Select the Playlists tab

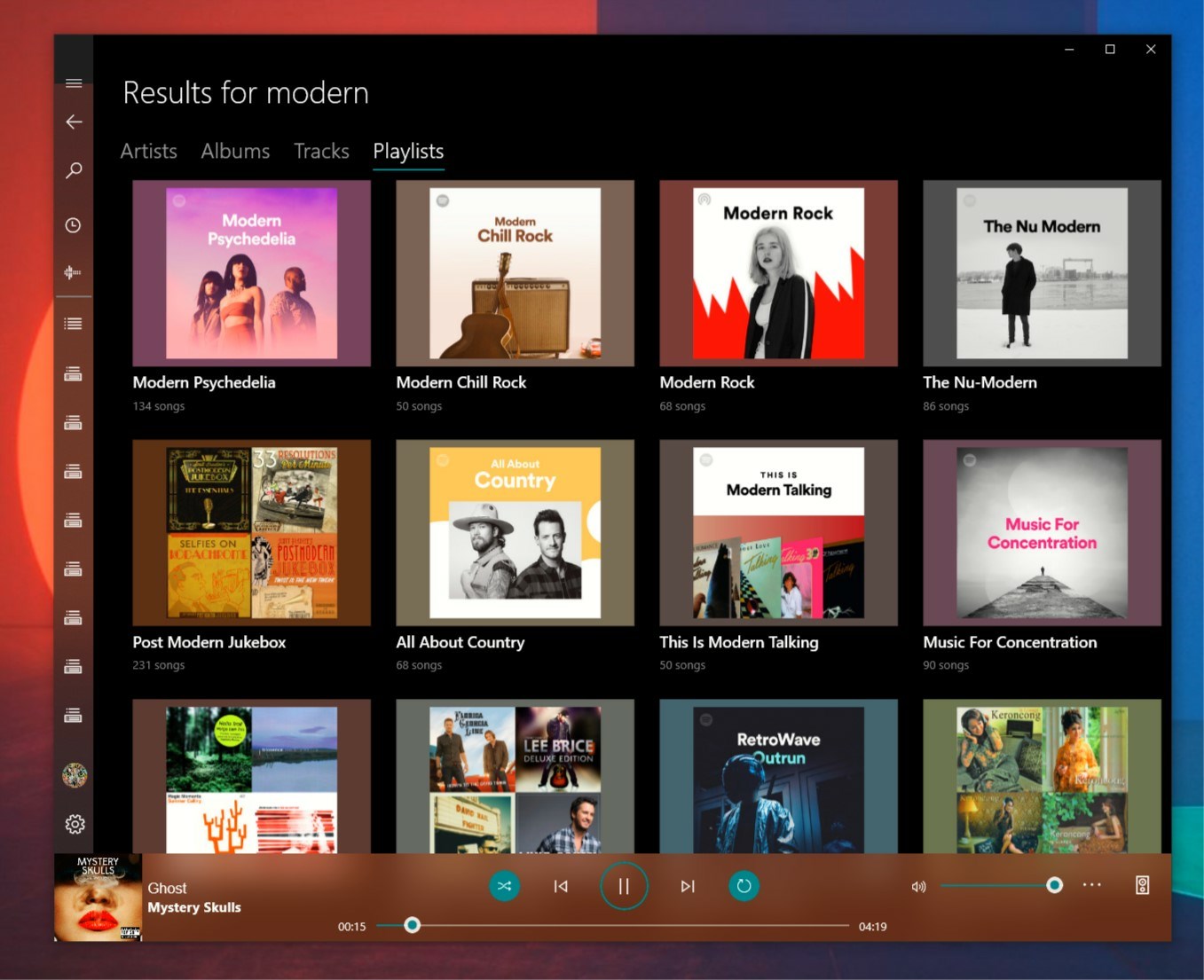click(x=408, y=152)
